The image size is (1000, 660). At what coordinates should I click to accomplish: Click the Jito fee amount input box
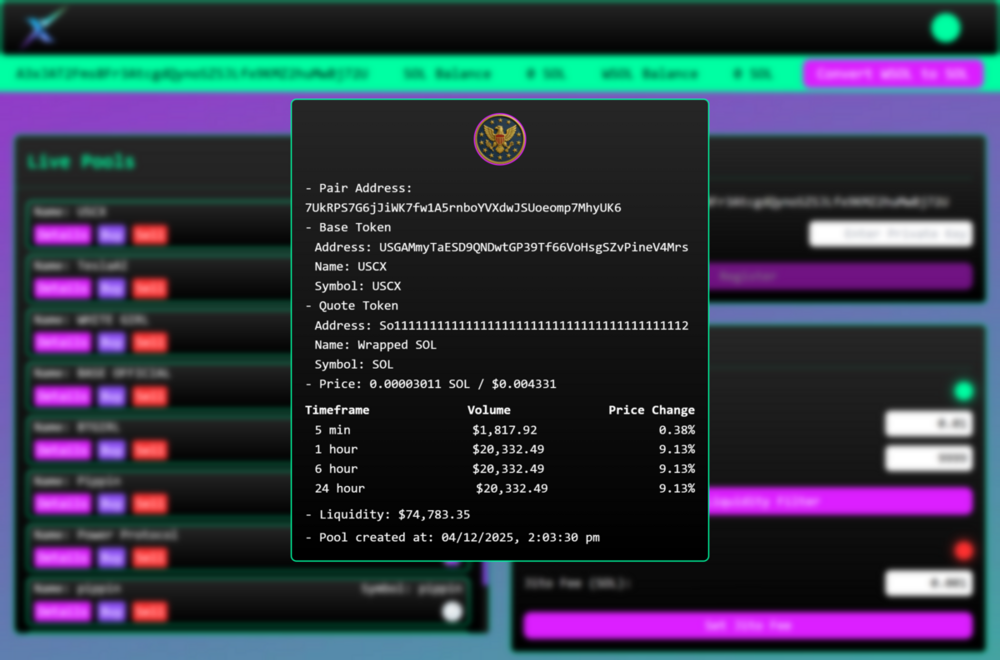pyautogui.click(x=928, y=583)
